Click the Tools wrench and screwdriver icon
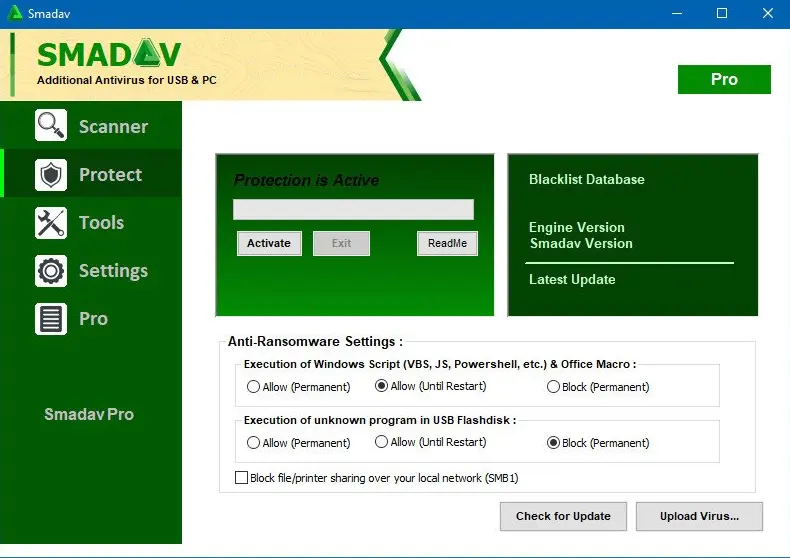The height and width of the screenshot is (558, 790). [51, 223]
